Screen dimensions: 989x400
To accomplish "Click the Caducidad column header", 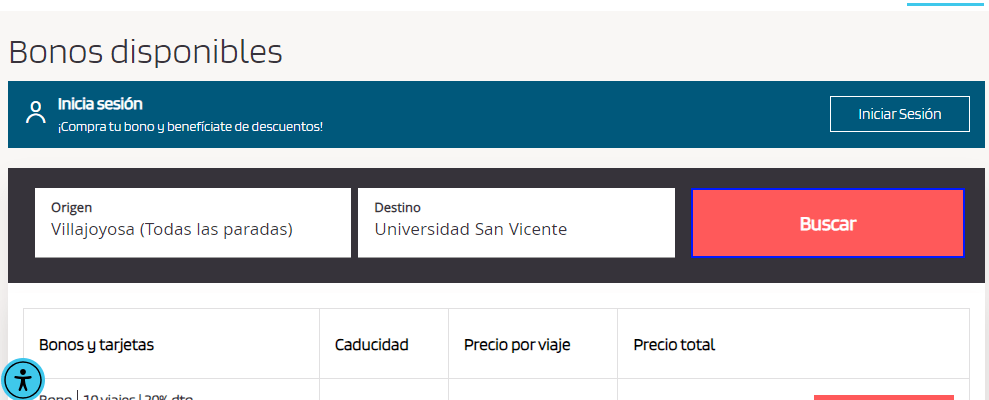I will point(371,345).
